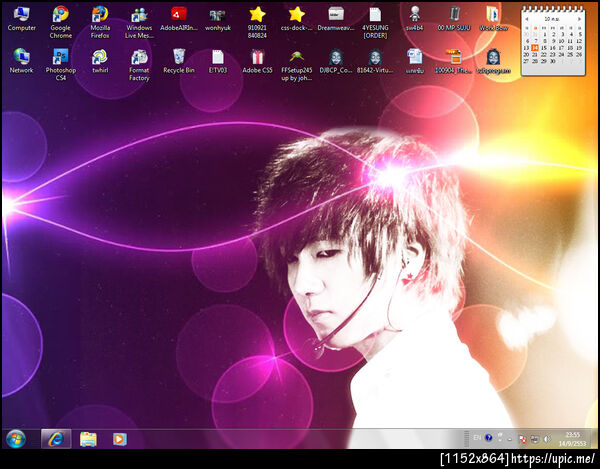Select the 910921 840824 star icon
Screen dimensions: 600x469
point(257,22)
